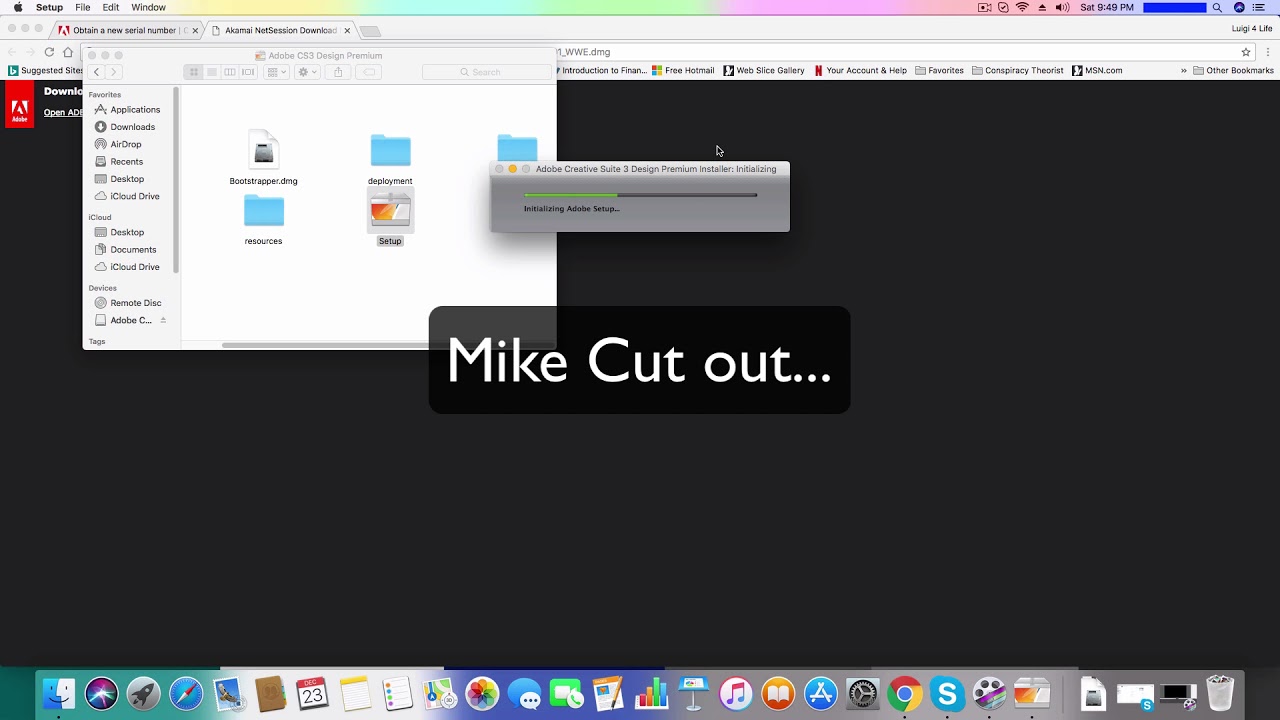Click the Finder share button
1280x720 pixels.
(x=338, y=72)
